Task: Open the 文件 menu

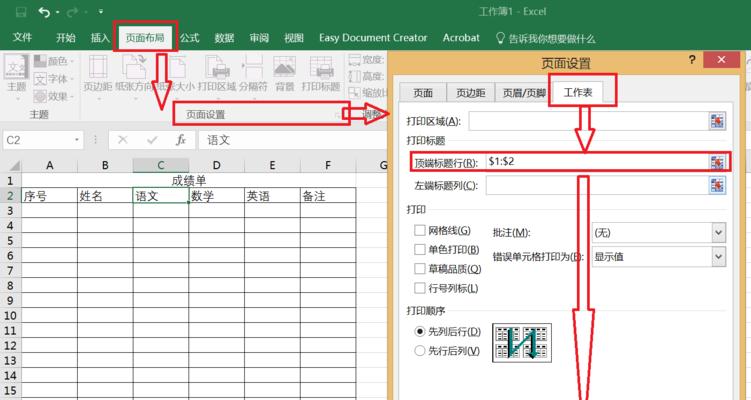Action: [x=22, y=37]
